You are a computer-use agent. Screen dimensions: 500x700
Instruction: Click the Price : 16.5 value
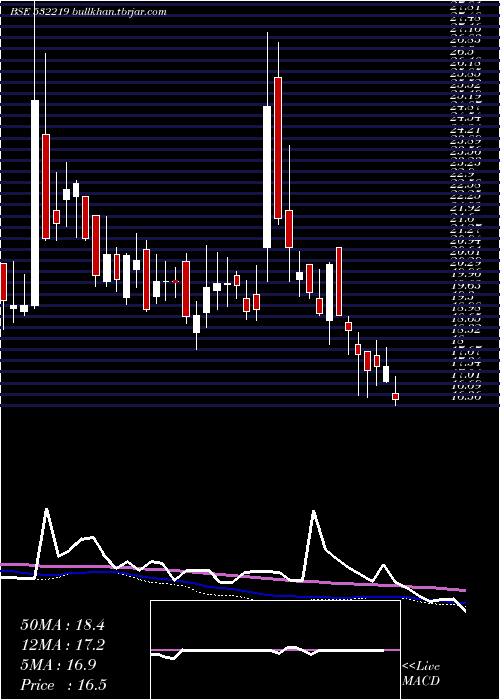tap(63, 685)
